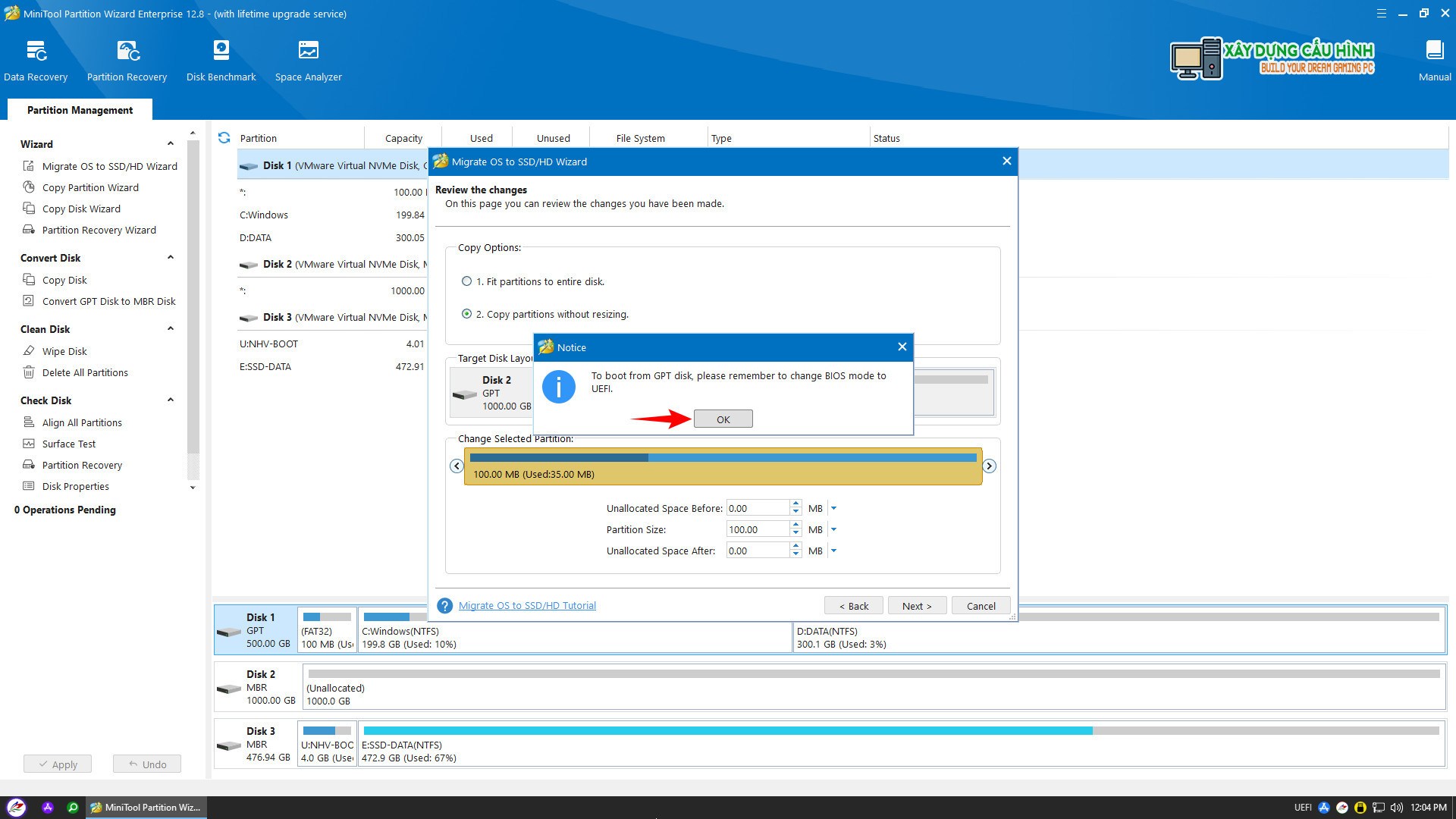Show previous partition with left arrow
Screen dimensions: 1456x819
457,466
